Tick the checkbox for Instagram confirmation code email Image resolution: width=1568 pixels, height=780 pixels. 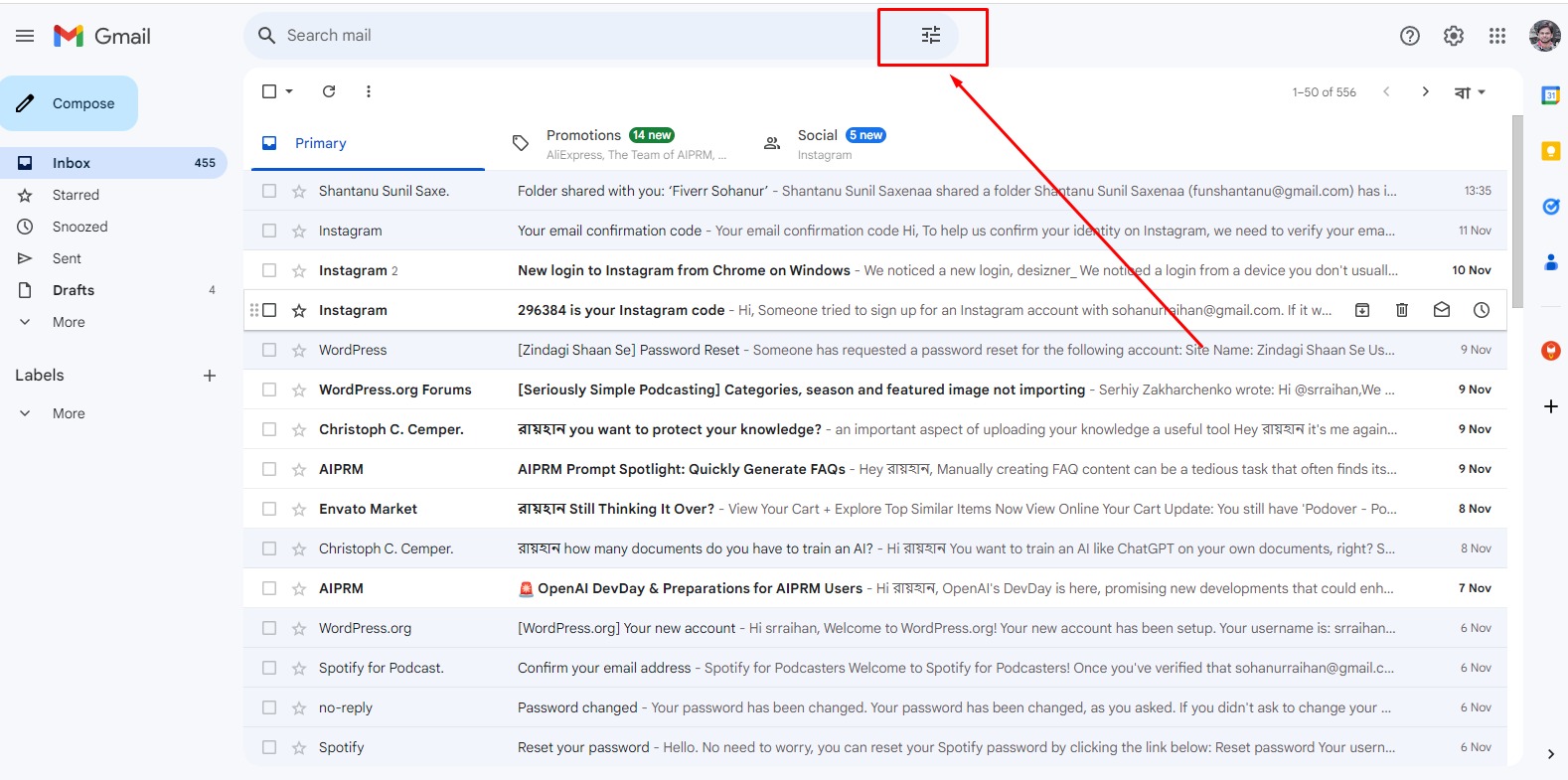coord(269,231)
